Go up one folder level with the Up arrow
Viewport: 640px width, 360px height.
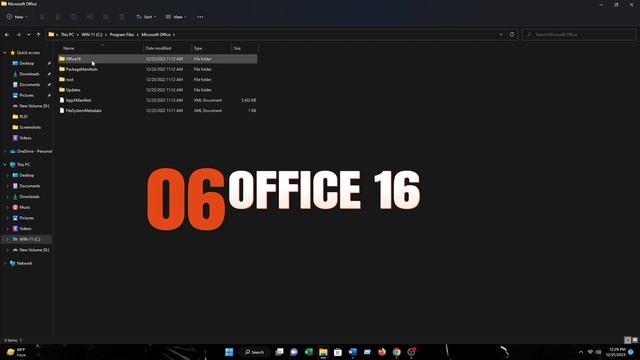(38, 35)
